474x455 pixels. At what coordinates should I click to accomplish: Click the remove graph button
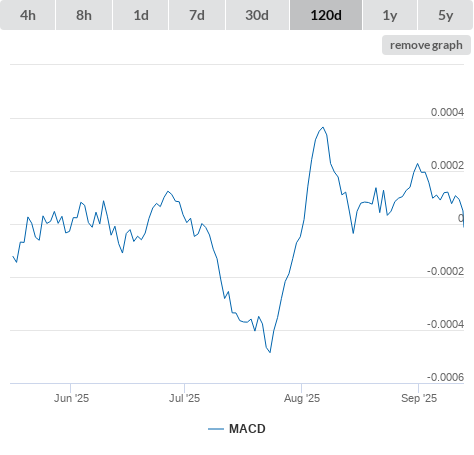[426, 45]
